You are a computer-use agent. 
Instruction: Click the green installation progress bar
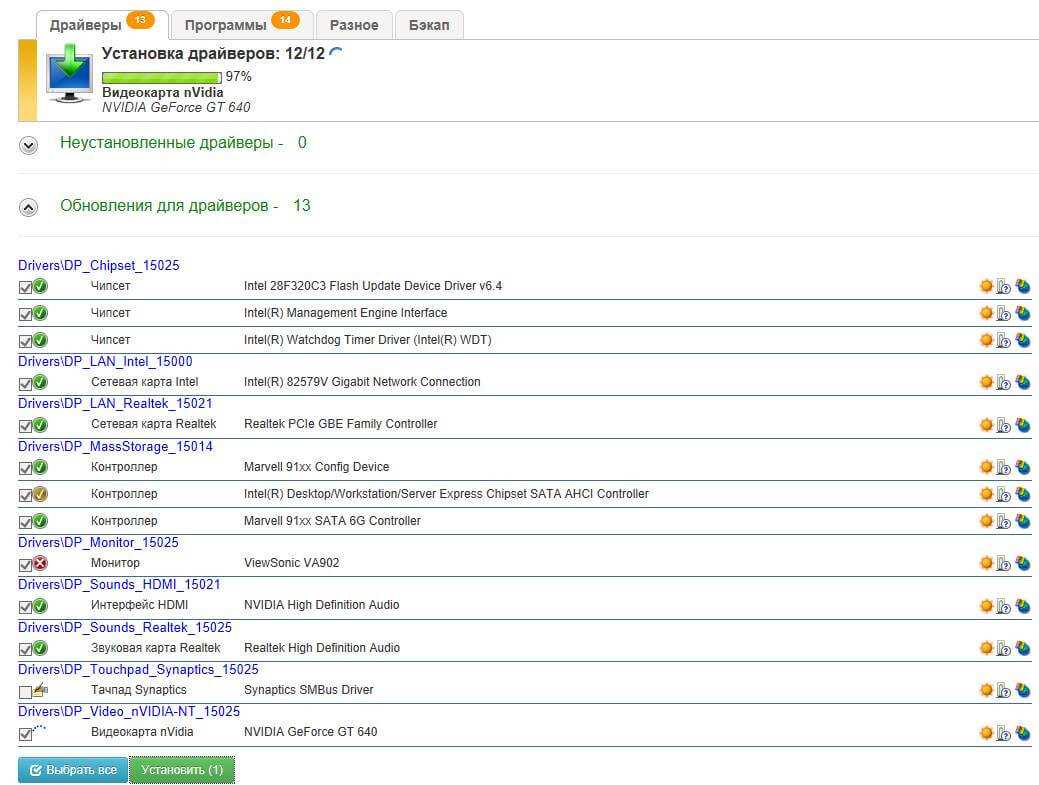(161, 77)
